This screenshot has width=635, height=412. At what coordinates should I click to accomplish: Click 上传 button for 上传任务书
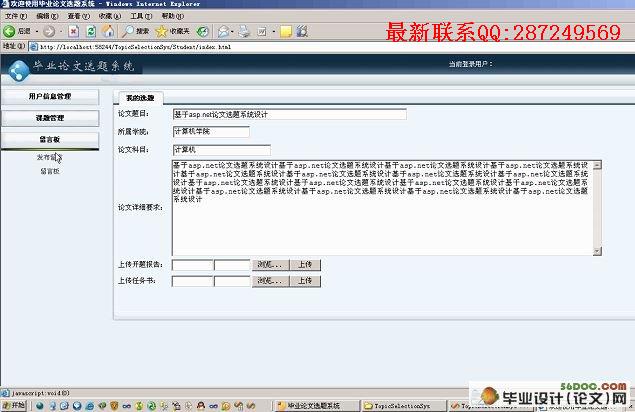[x=305, y=281]
